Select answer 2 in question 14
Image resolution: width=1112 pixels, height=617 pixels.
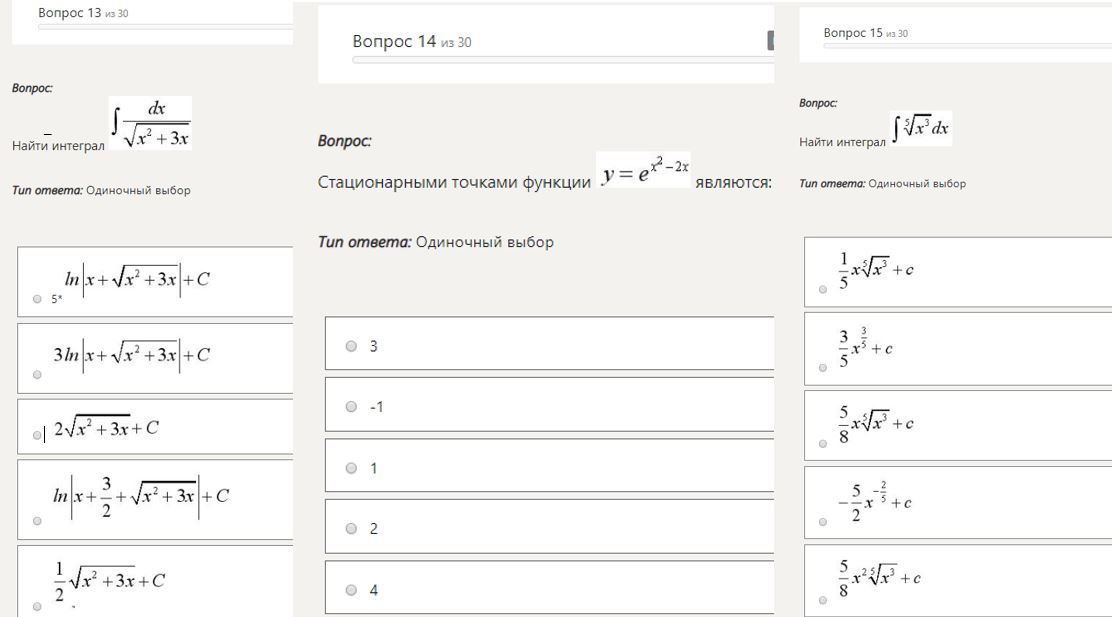[351, 529]
